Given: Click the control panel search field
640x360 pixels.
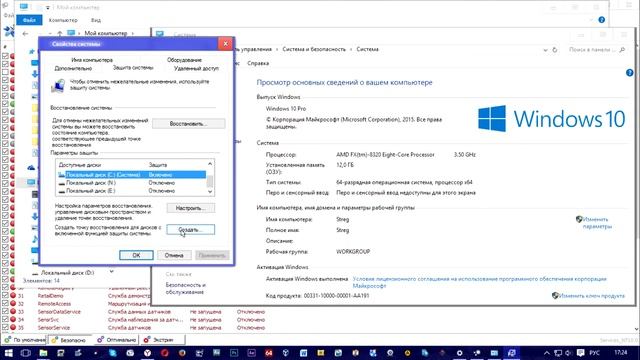Looking at the screenshot, I should point(597,50).
